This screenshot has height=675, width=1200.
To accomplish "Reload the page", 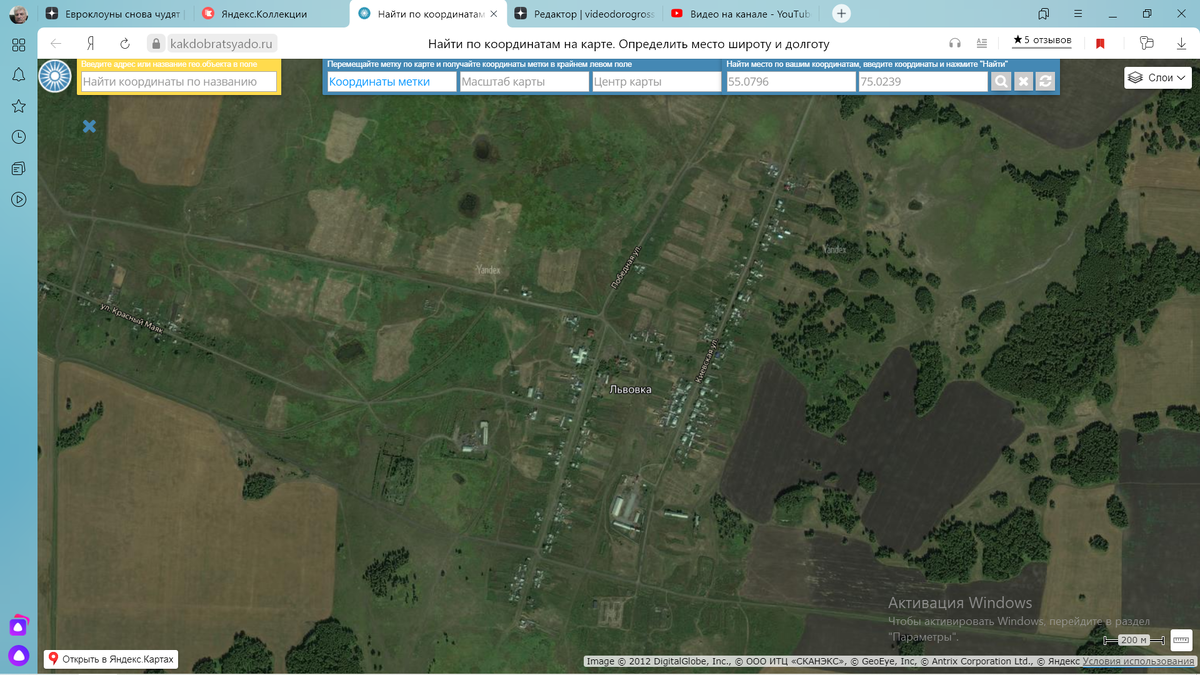I will coord(125,44).
